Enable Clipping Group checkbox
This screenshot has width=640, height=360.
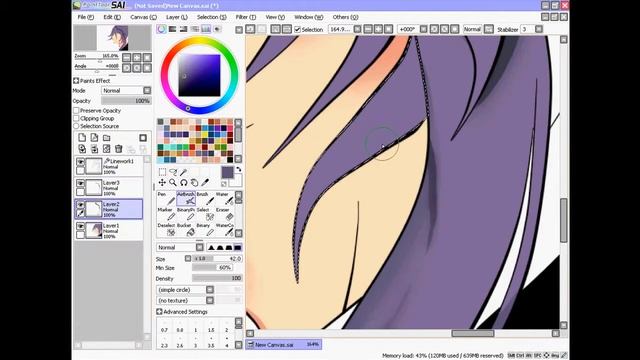coord(76,118)
